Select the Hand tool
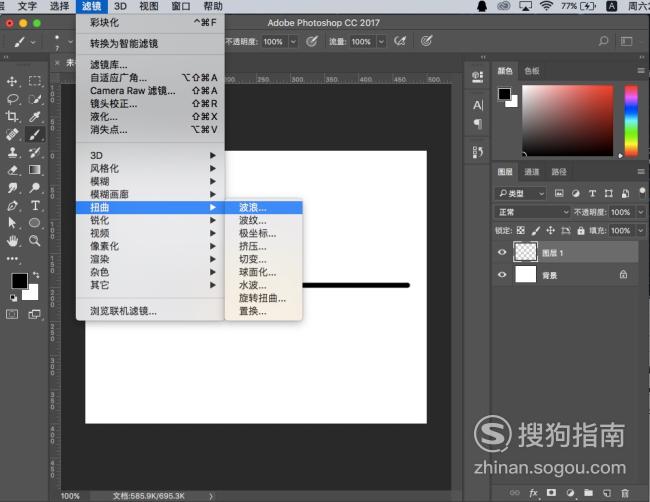This screenshot has width=650, height=502. coord(12,241)
